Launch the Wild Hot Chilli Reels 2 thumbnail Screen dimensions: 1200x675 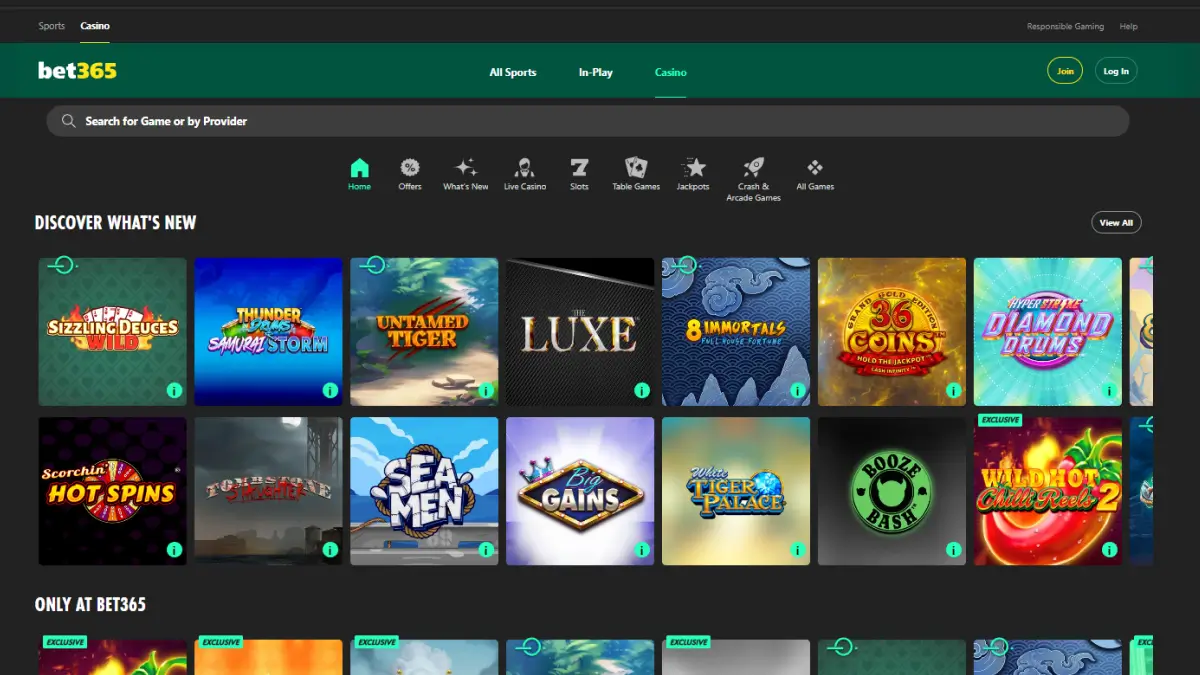(x=1048, y=491)
